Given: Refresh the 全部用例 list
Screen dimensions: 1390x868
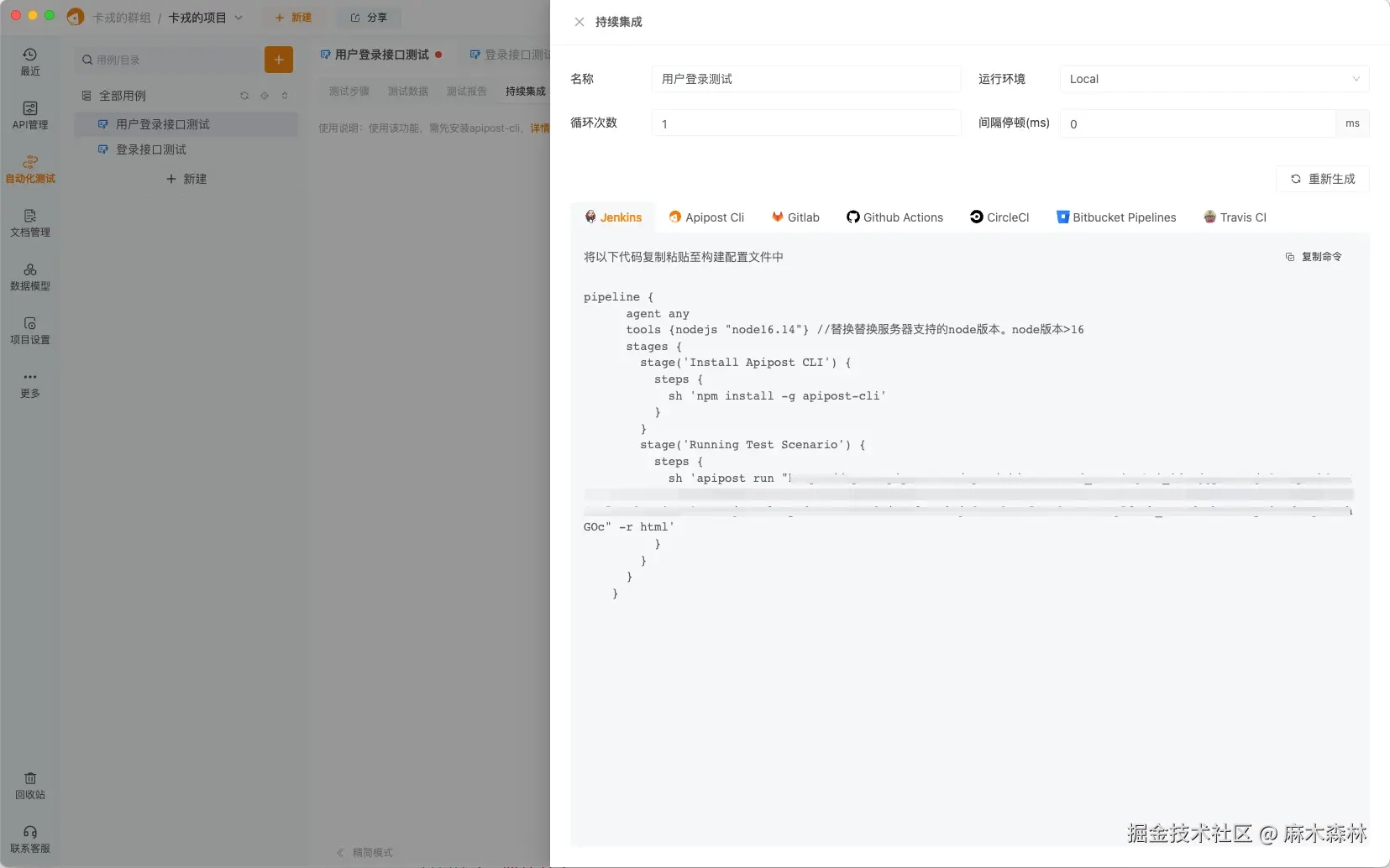Looking at the screenshot, I should coord(244,96).
